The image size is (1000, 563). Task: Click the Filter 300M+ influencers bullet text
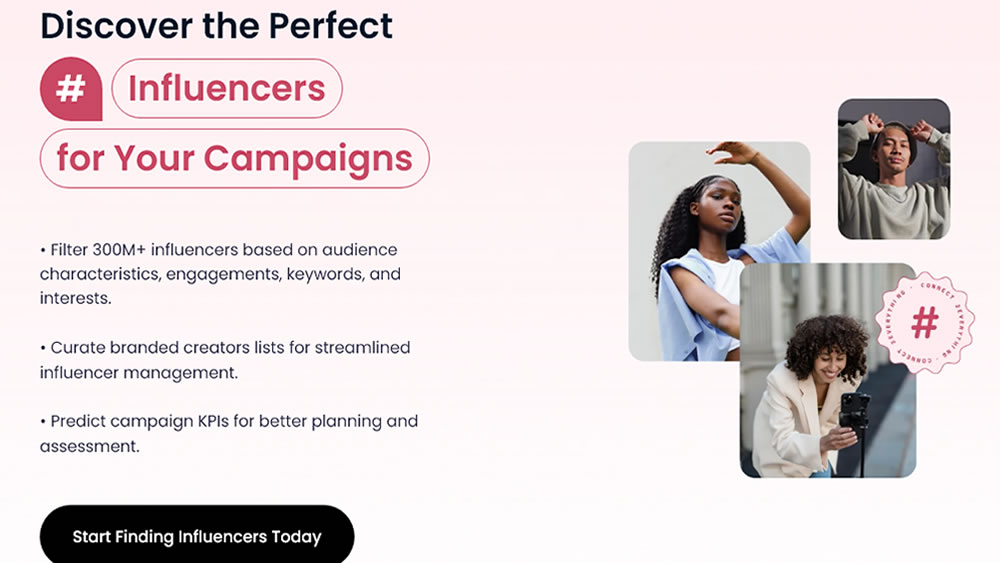pos(220,274)
